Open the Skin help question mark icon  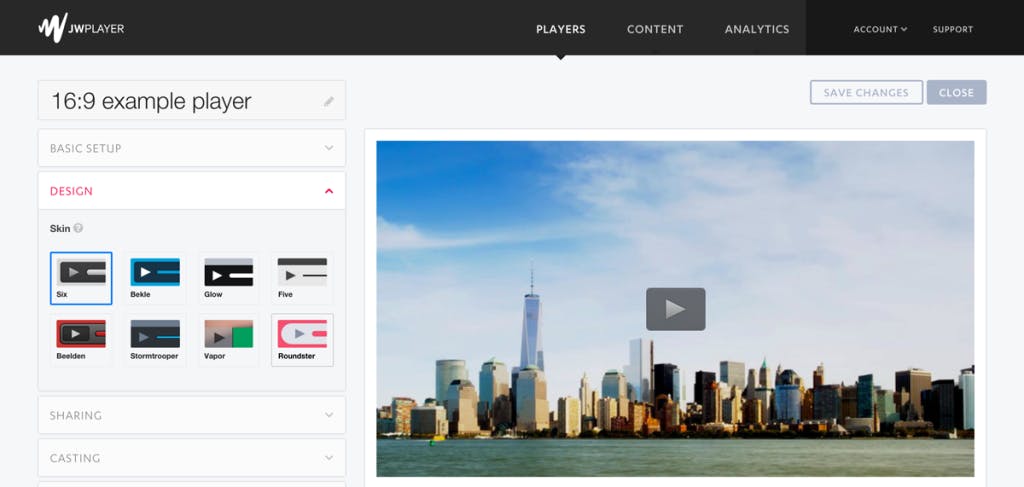[x=78, y=228]
